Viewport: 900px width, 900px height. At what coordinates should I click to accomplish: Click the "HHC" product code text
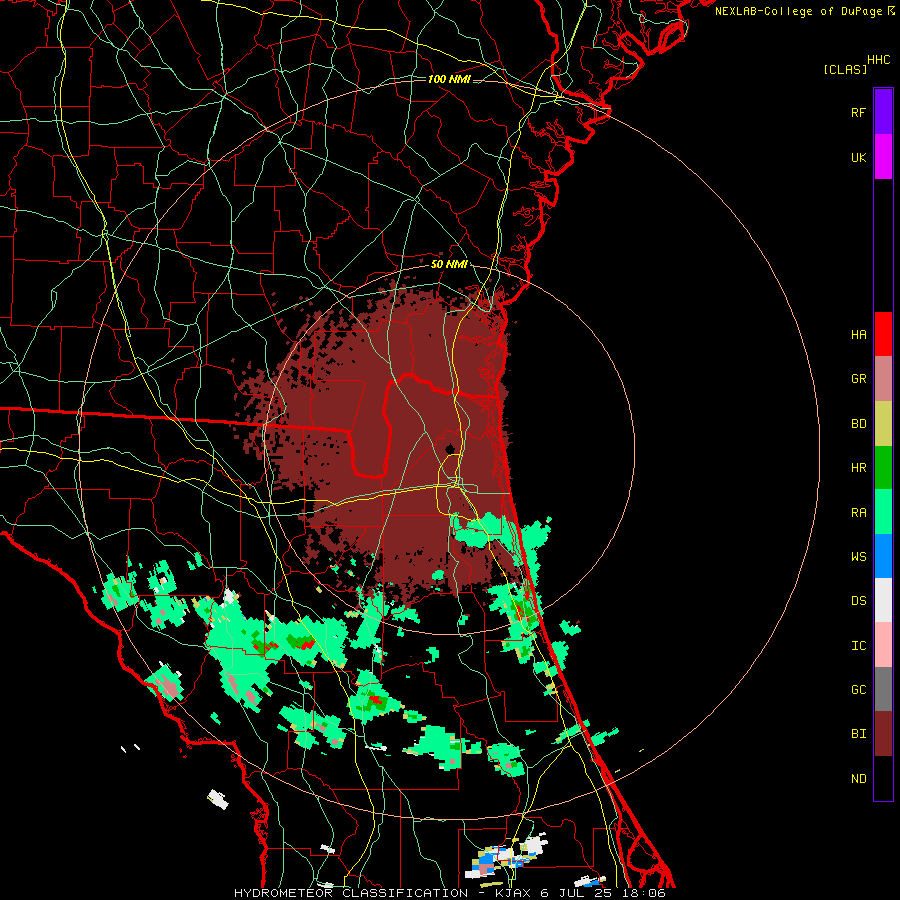point(879,60)
